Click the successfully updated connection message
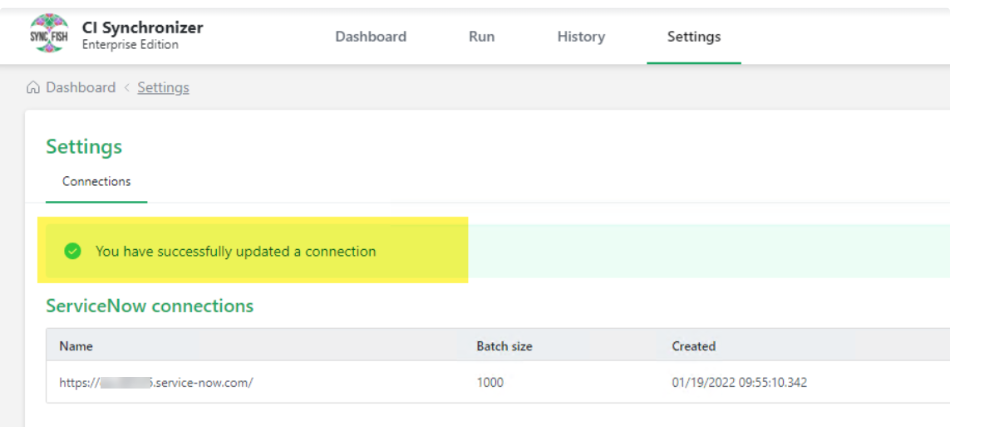The width and height of the screenshot is (981, 427). tap(236, 251)
